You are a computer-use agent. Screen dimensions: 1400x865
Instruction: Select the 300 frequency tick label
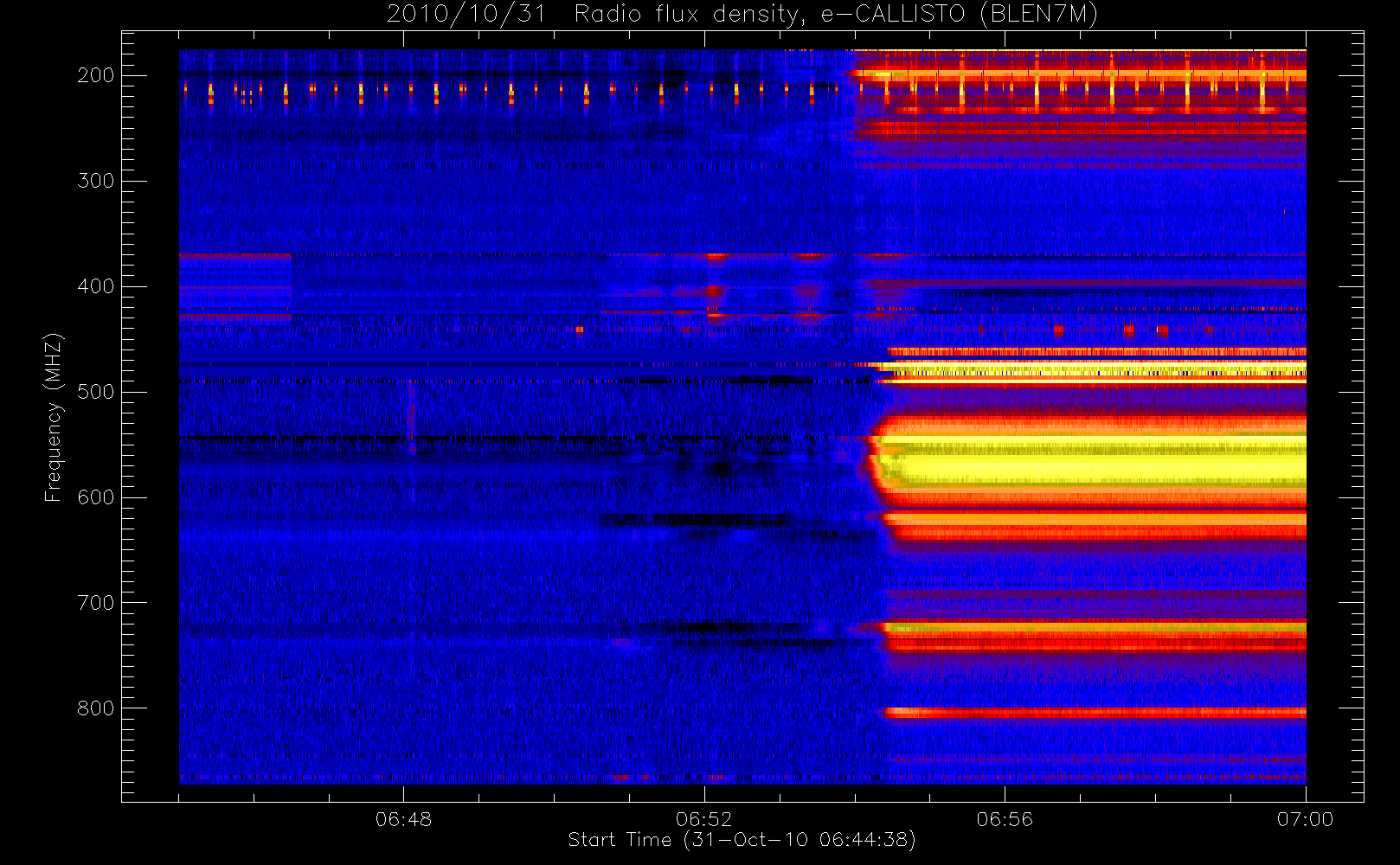pyautogui.click(x=96, y=181)
